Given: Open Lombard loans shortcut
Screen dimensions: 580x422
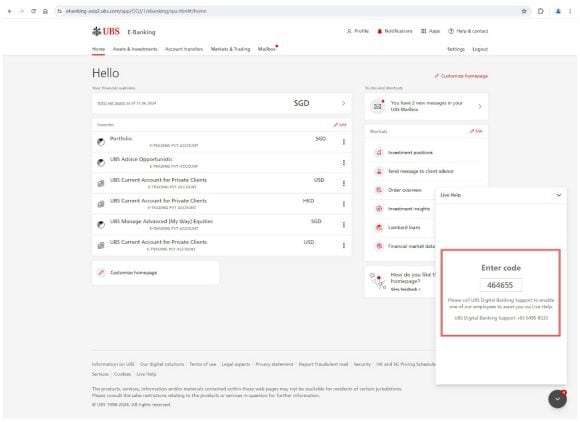Looking at the screenshot, I should [x=404, y=227].
